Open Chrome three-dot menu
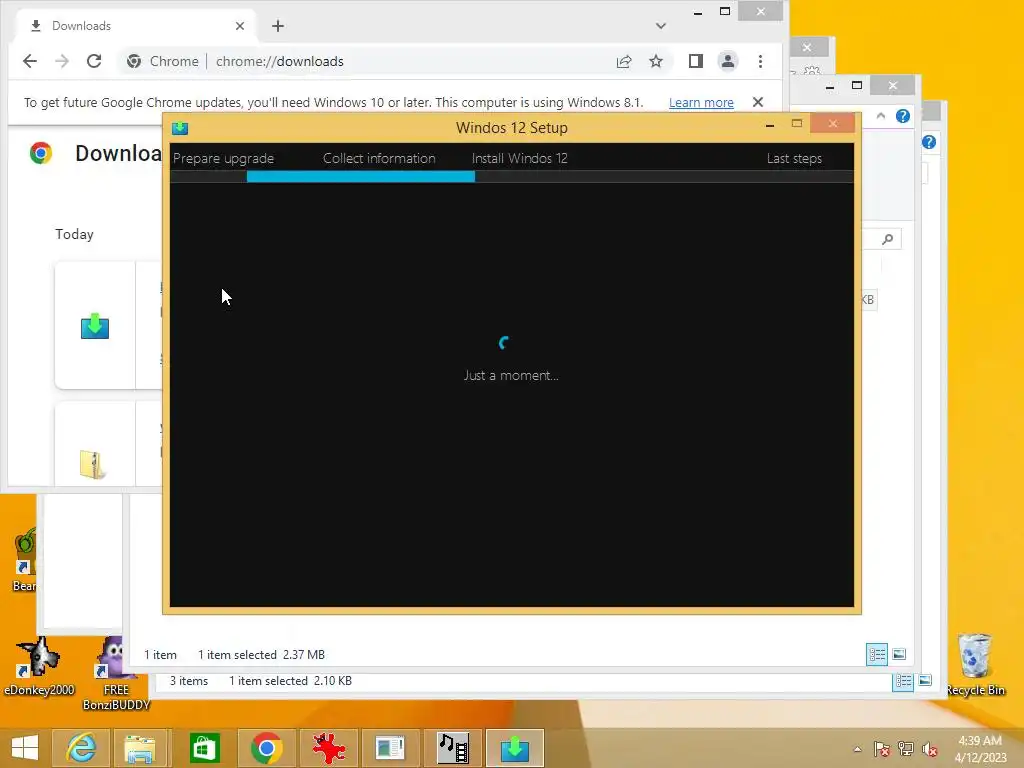The image size is (1024, 768). pos(760,61)
